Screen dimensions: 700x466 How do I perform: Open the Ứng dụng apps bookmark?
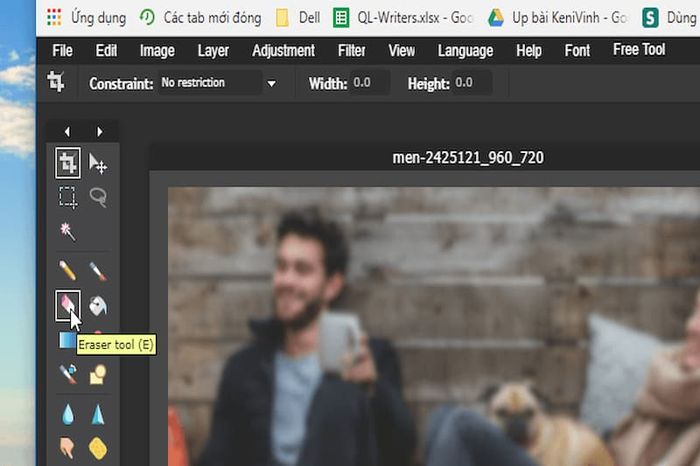coord(87,18)
